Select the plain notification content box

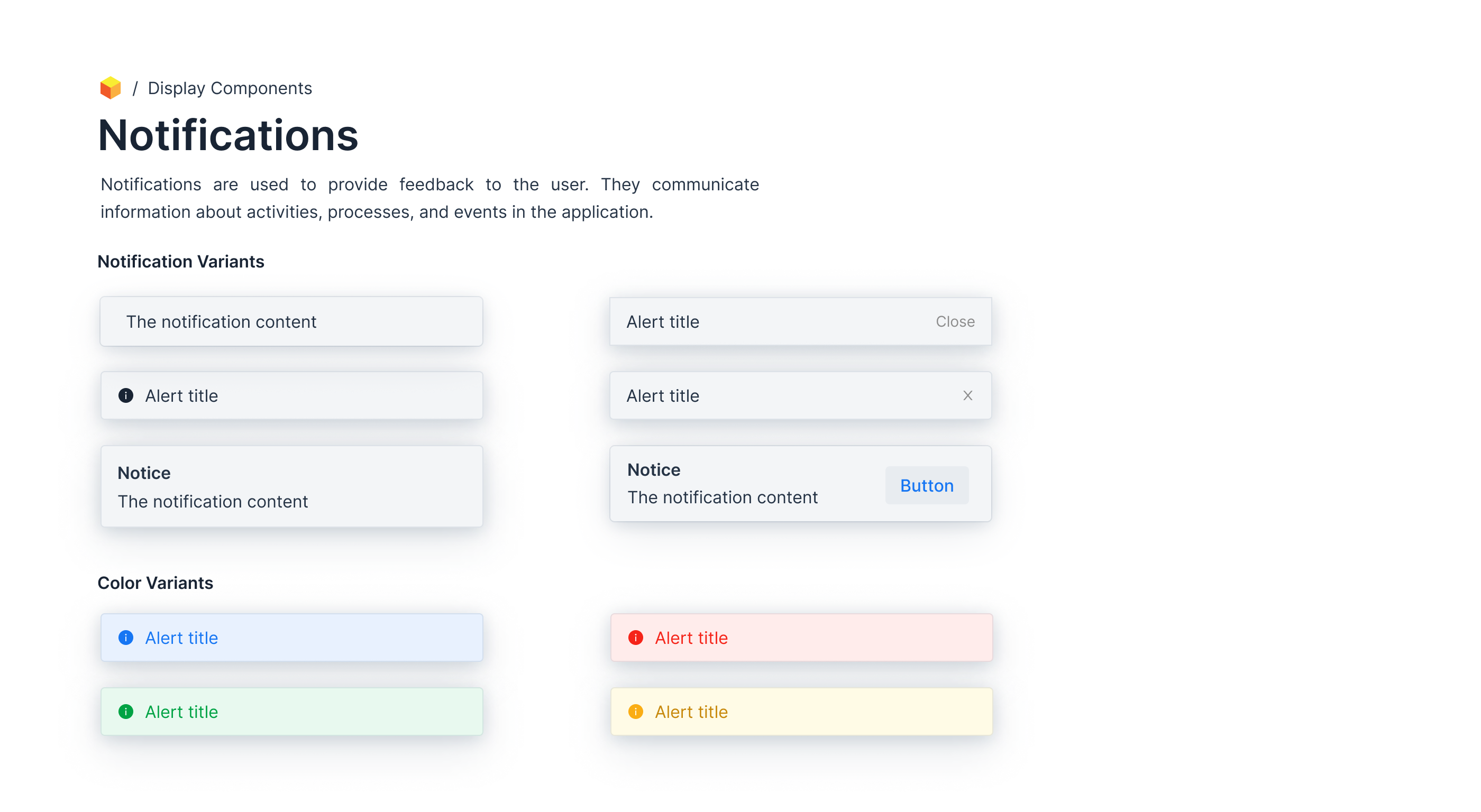point(291,321)
